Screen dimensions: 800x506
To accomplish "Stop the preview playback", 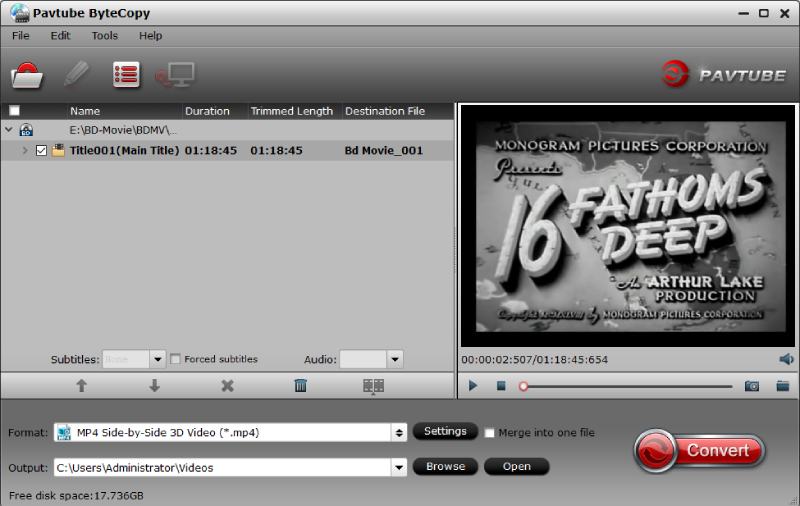I will (x=501, y=386).
